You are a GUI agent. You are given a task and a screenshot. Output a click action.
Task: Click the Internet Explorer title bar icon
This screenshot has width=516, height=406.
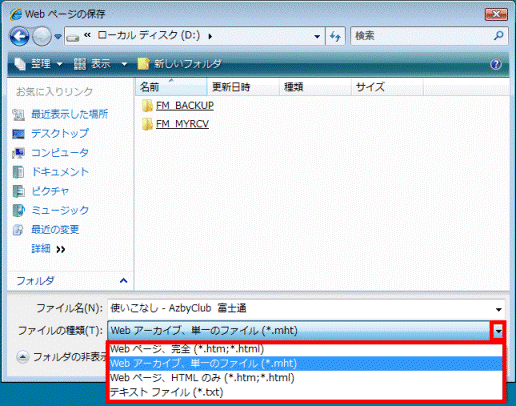(16, 14)
